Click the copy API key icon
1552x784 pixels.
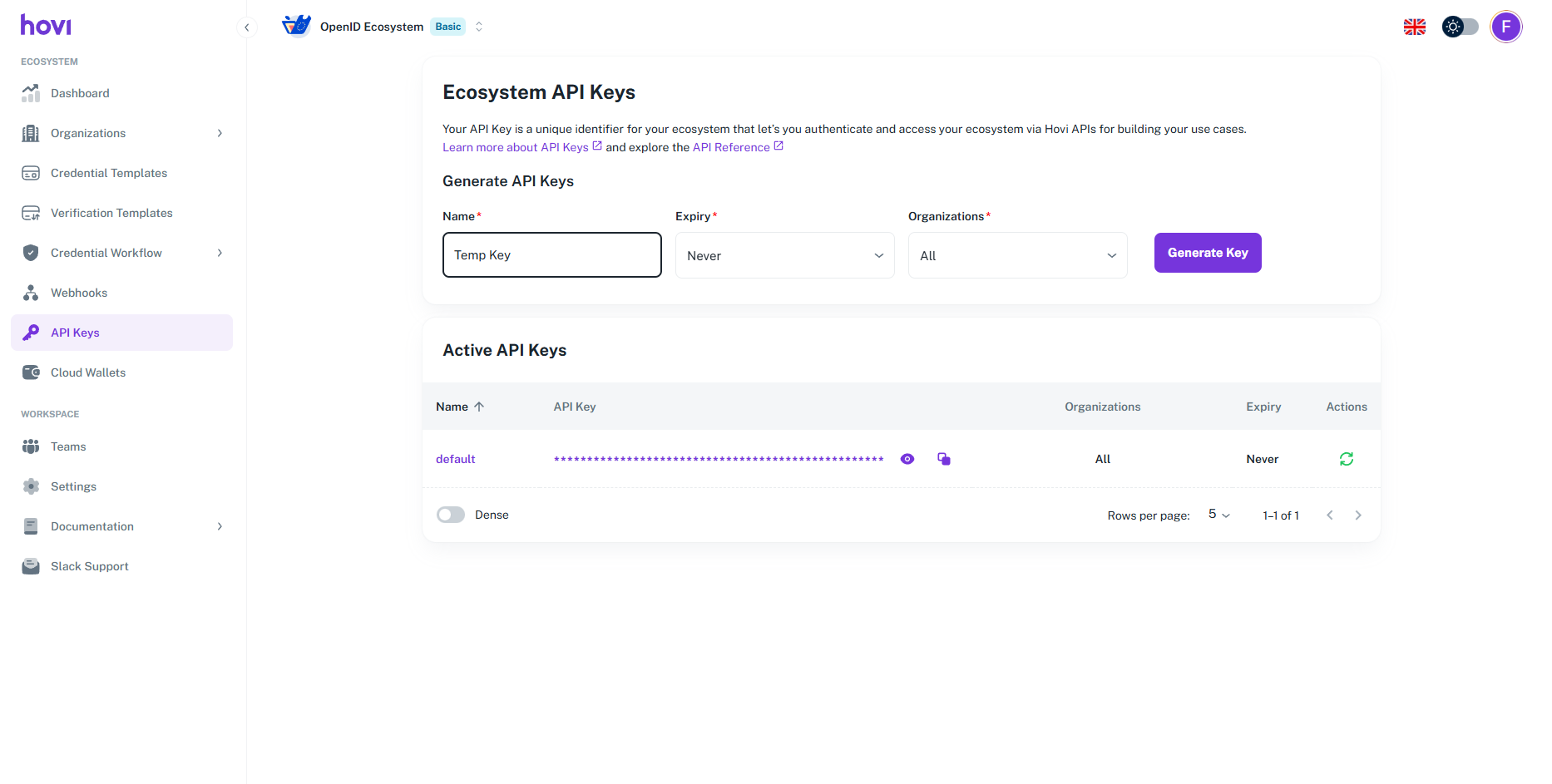click(x=944, y=459)
